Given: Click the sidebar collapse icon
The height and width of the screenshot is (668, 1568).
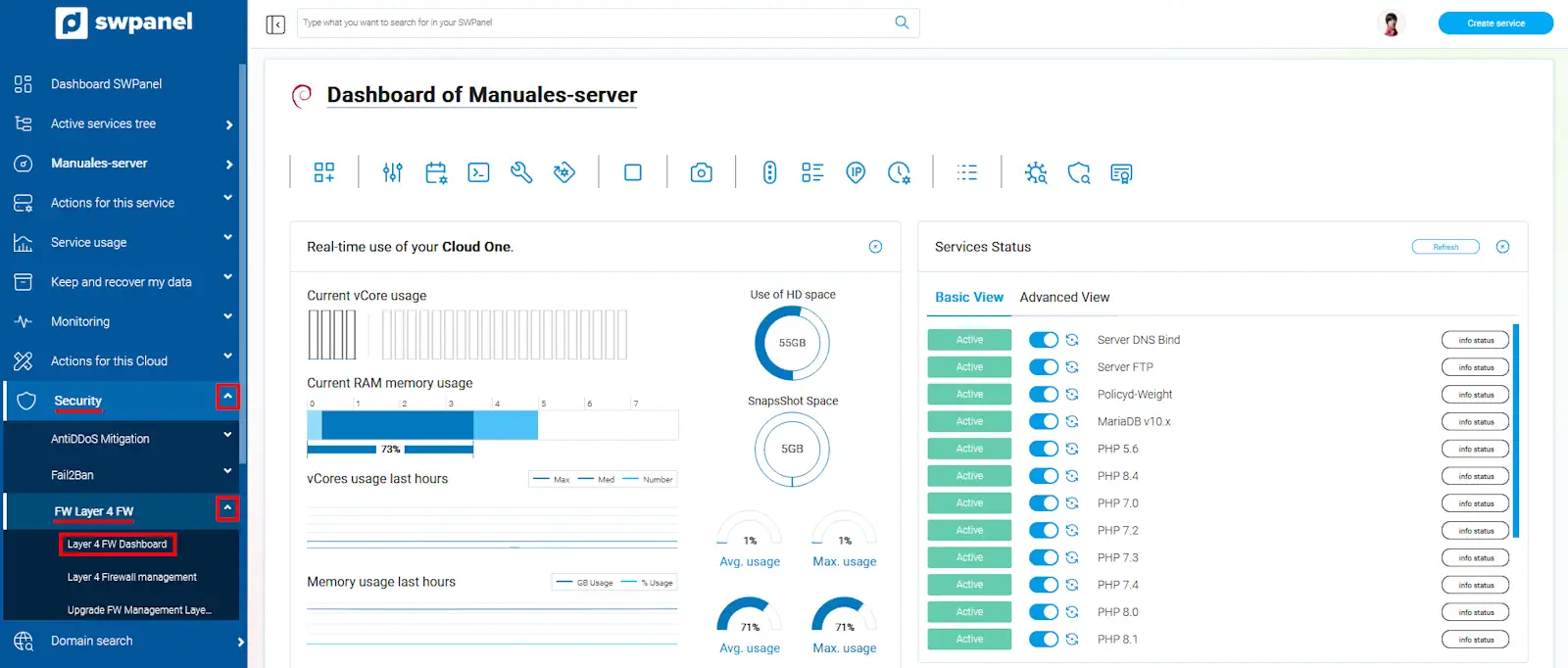Looking at the screenshot, I should pyautogui.click(x=275, y=24).
